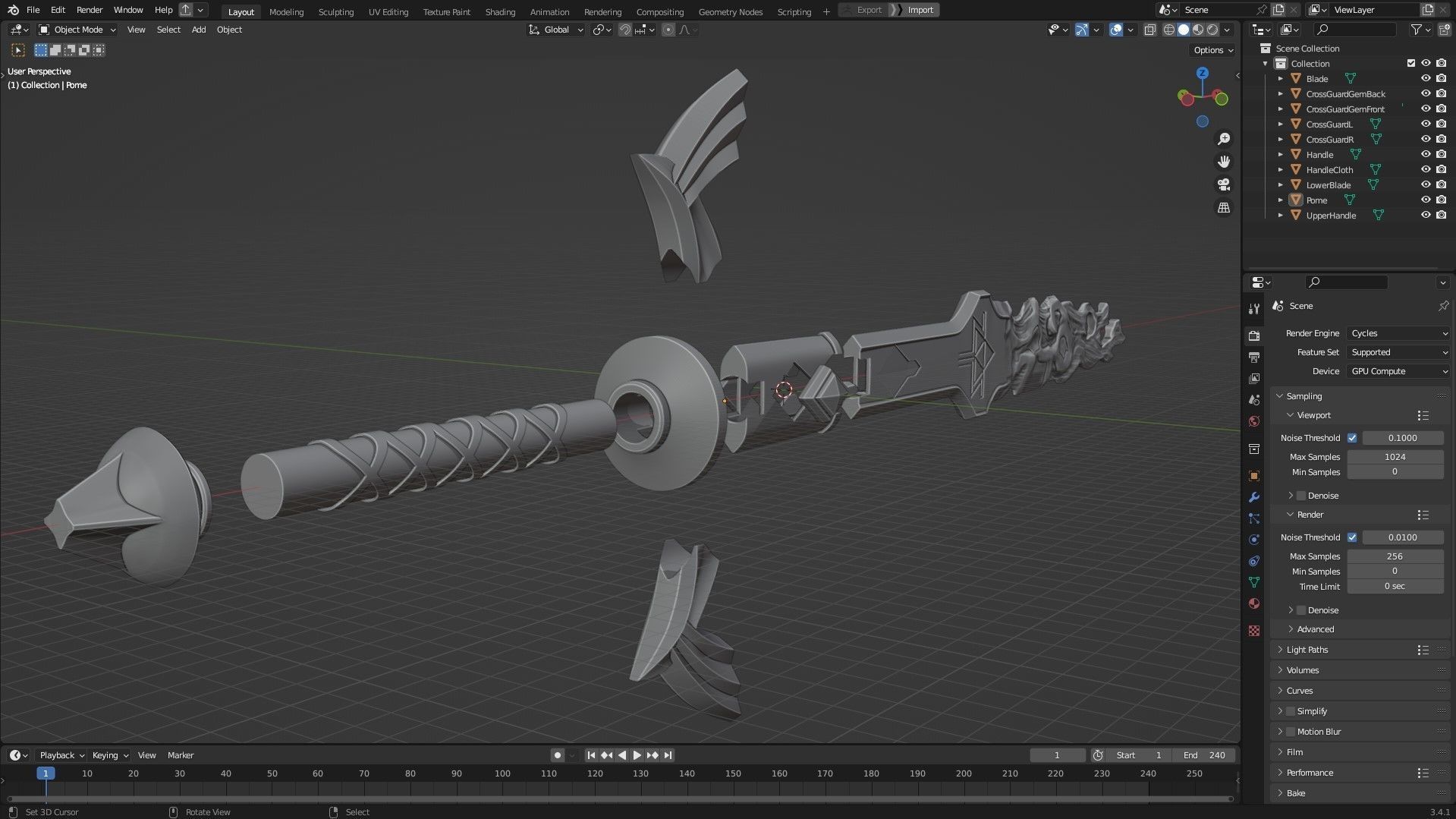The image size is (1456, 819).
Task: Play the animation forward
Action: (637, 755)
